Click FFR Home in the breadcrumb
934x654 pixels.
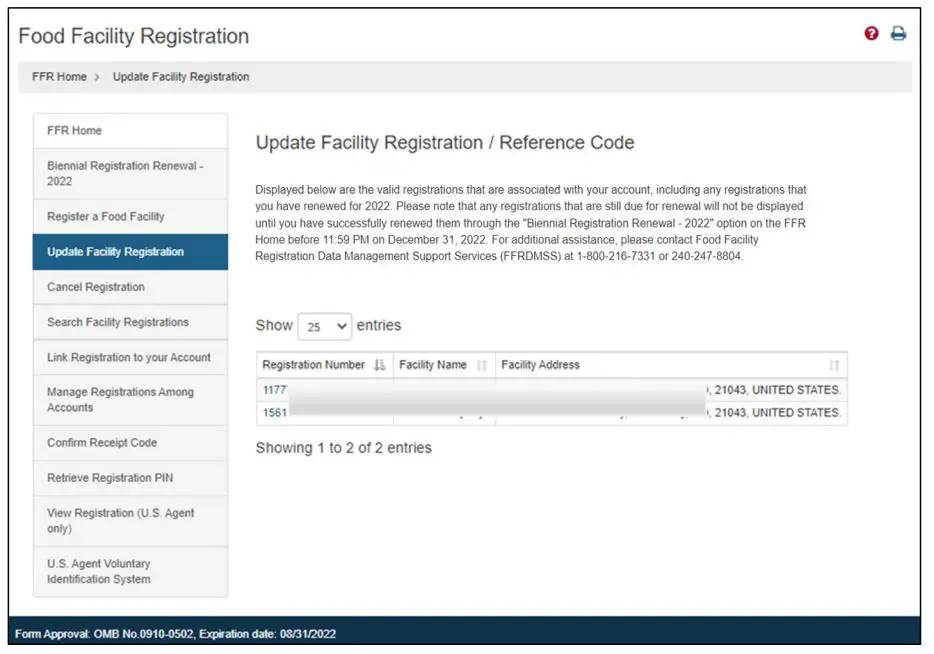pos(58,76)
